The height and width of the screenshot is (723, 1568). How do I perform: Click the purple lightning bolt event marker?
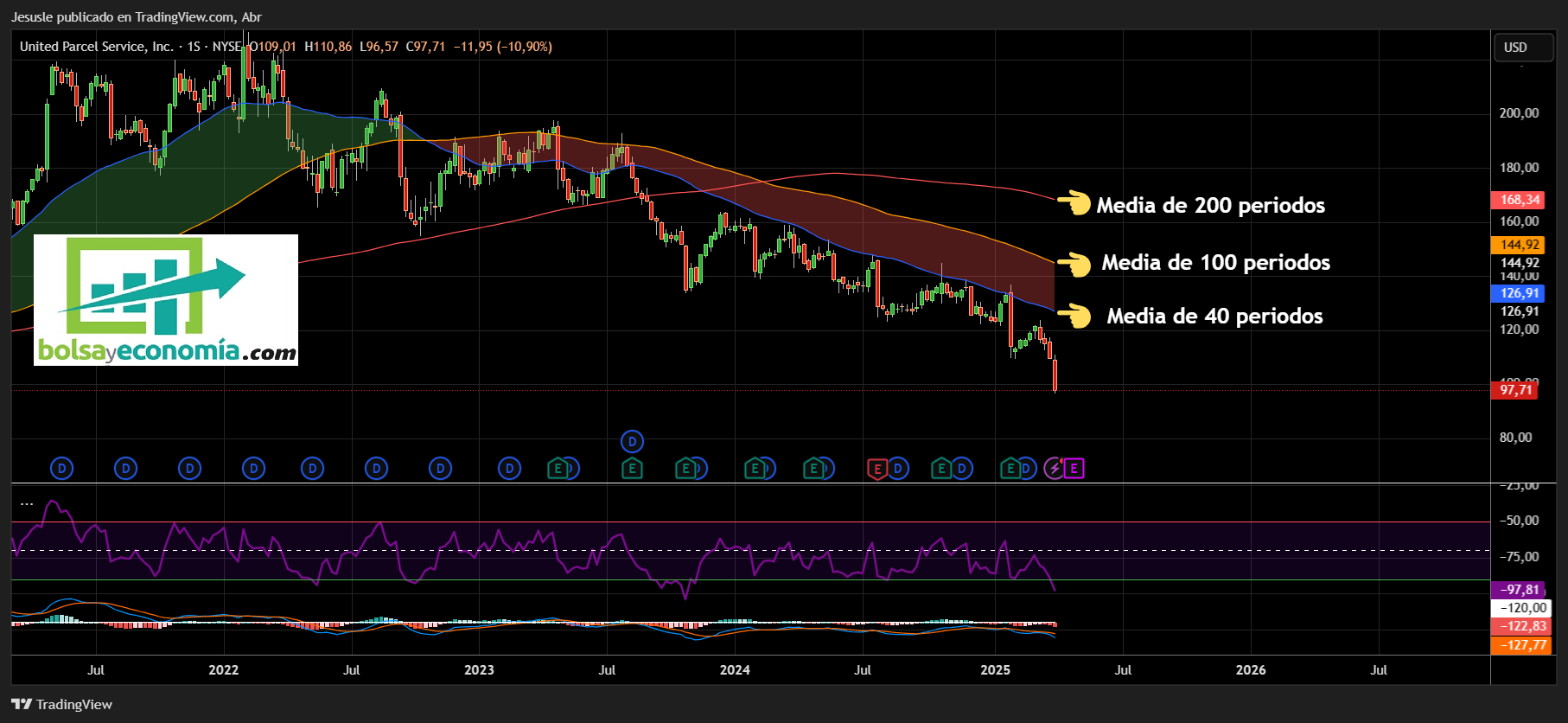(1055, 469)
